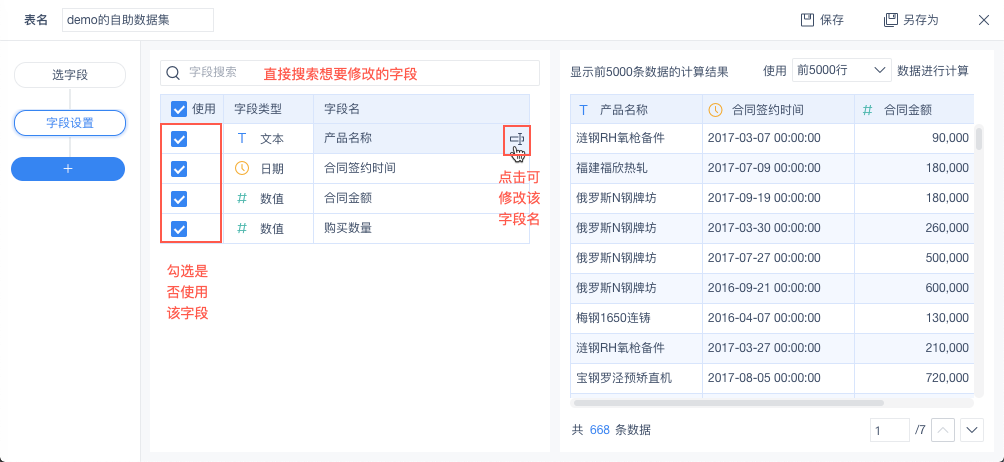This screenshot has width=1004, height=462.
Task: Go to next page with down chevron
Action: point(972,430)
